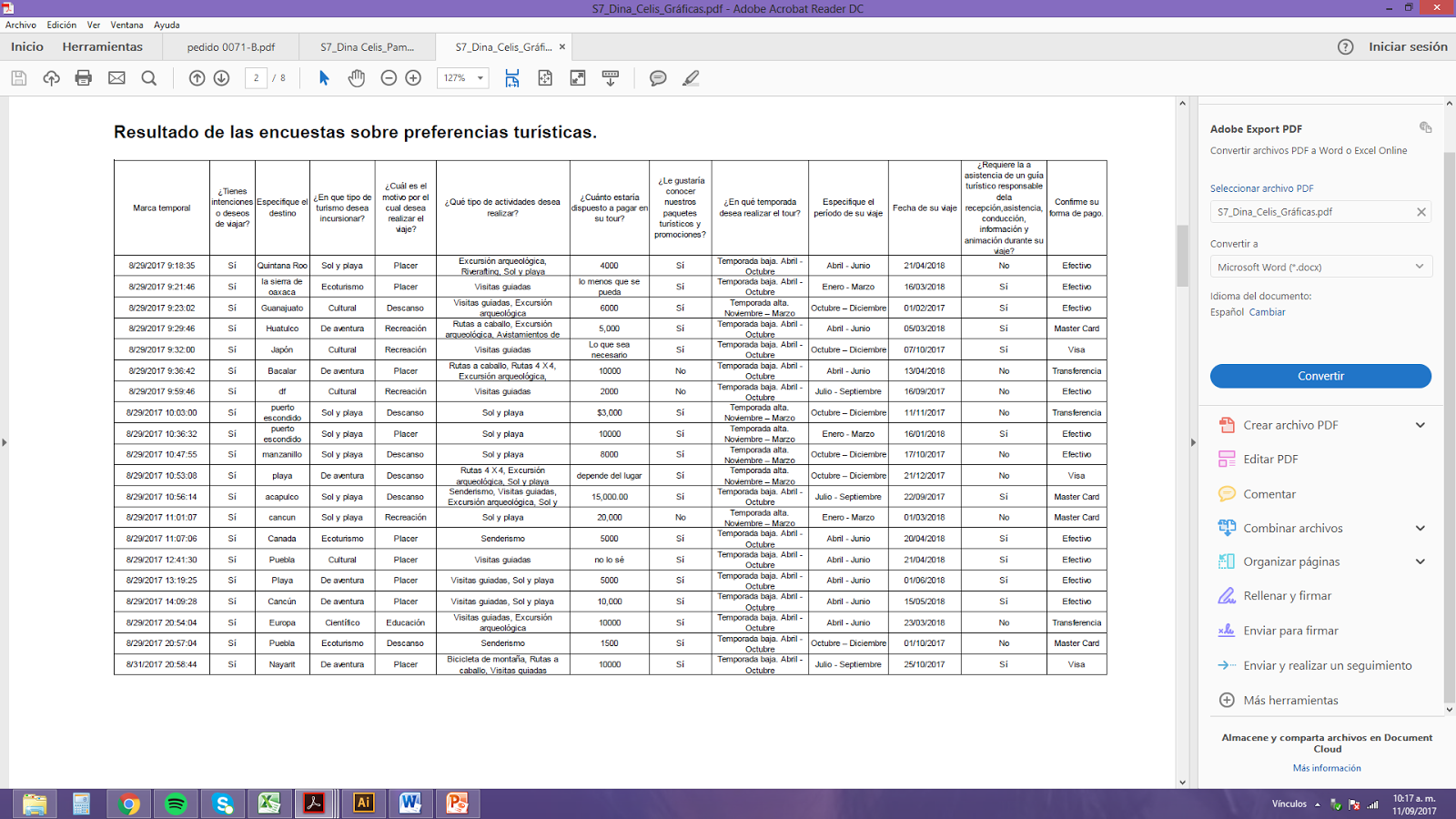Expand Combinar archivos options
Image resolution: width=1456 pixels, height=819 pixels.
coord(1420,528)
